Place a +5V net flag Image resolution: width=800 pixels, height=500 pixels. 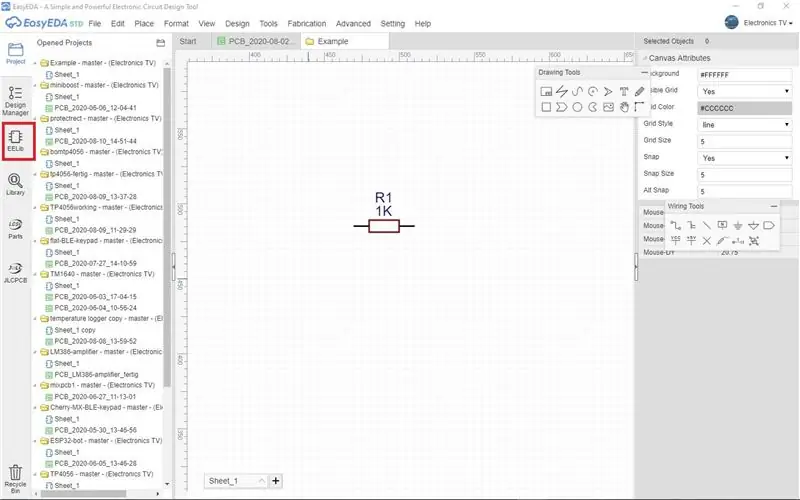pos(691,241)
